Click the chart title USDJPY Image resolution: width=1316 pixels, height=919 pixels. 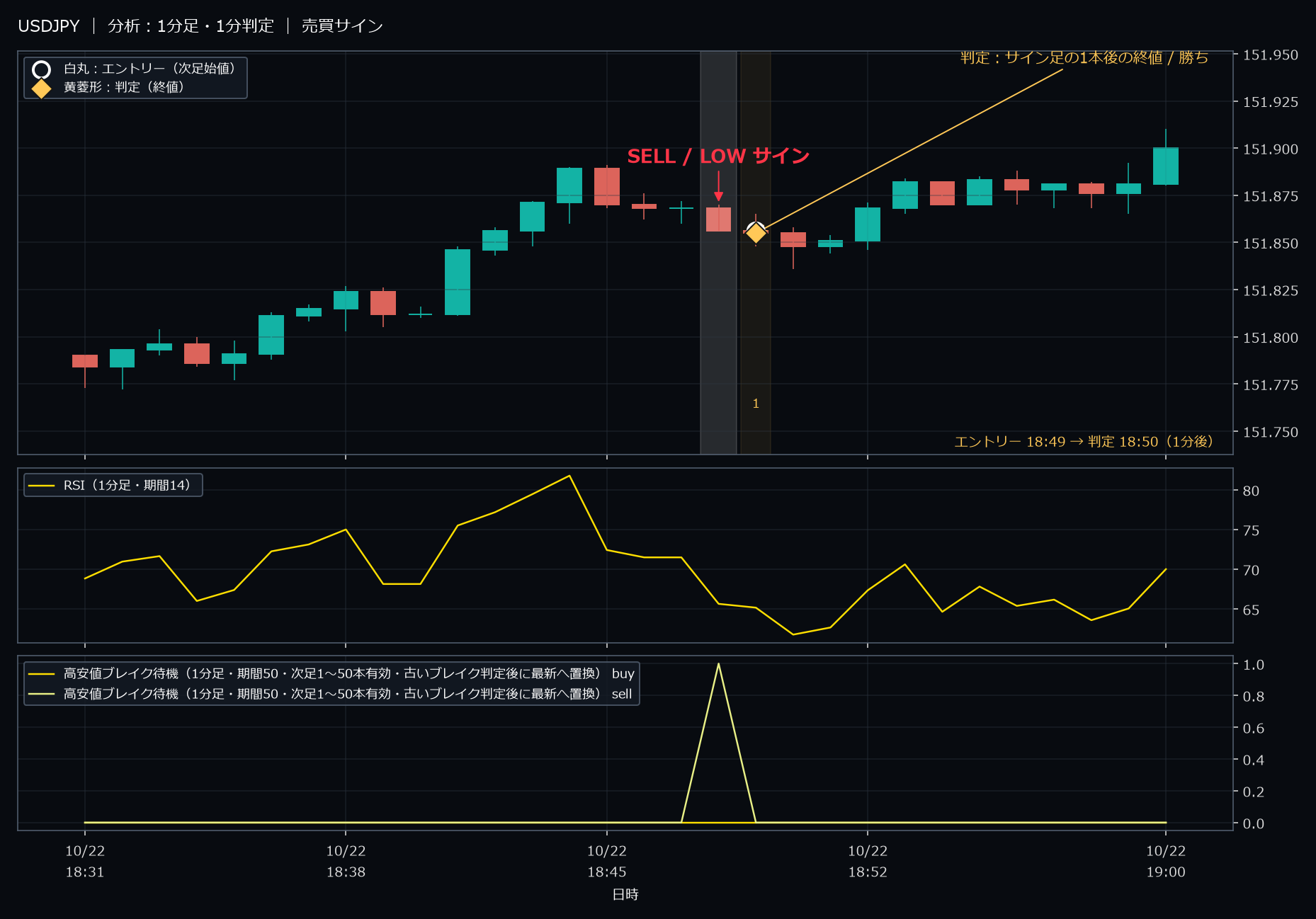tap(49, 26)
